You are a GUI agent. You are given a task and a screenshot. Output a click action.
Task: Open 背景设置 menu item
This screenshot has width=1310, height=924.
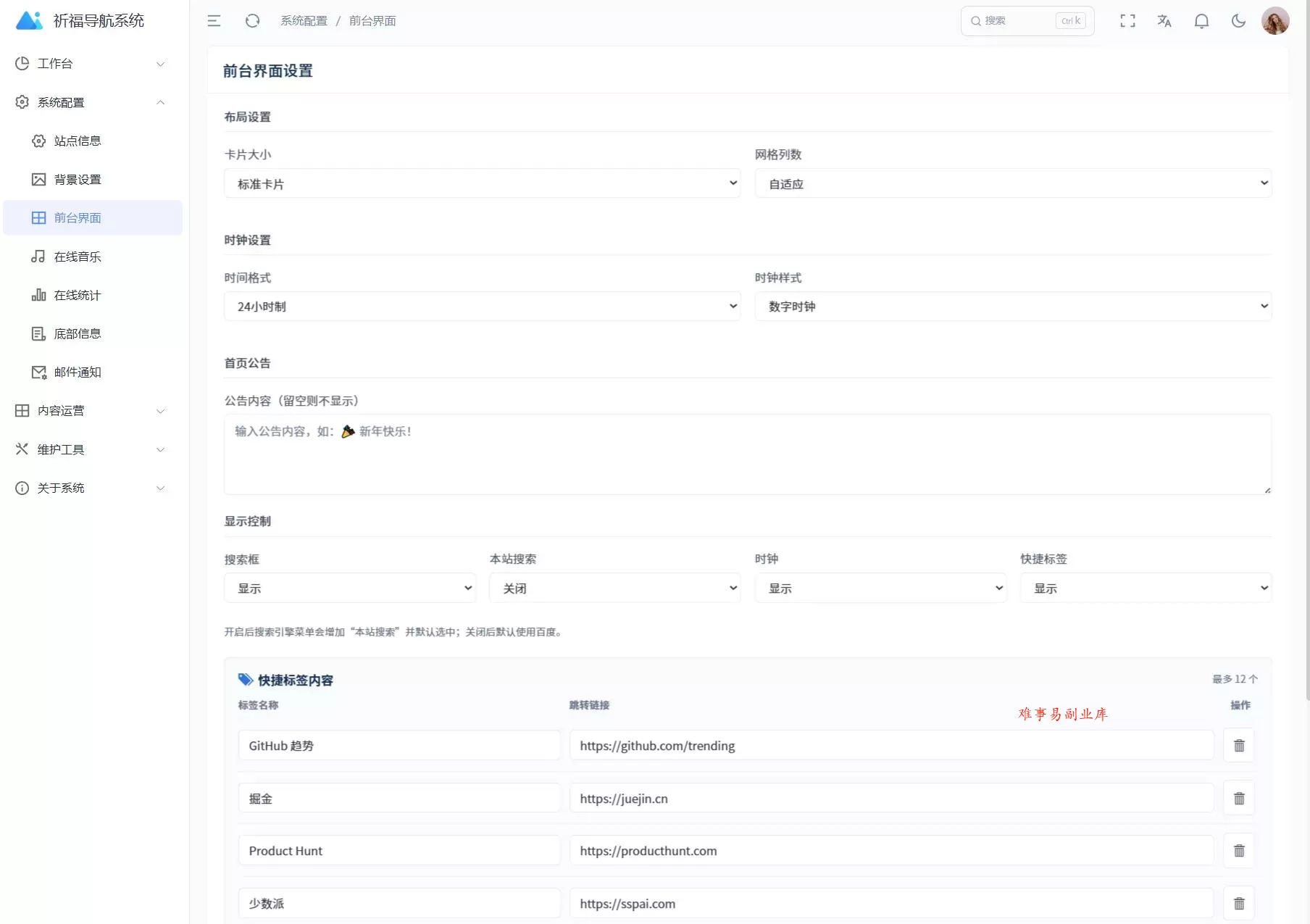click(93, 179)
